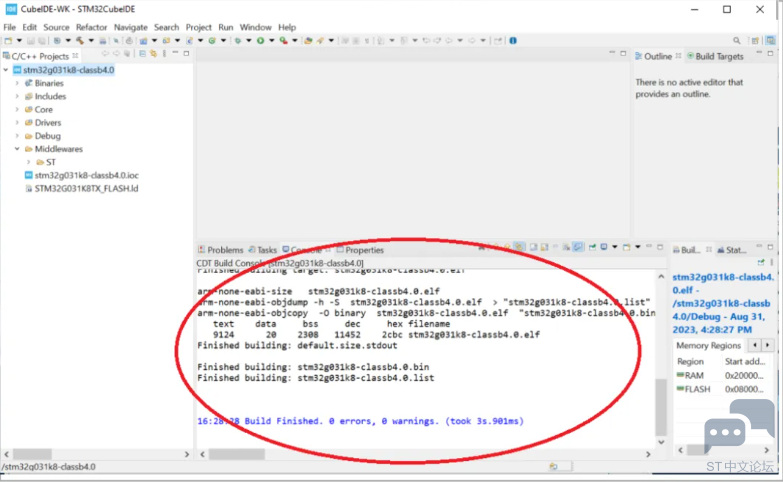Expand the Binaries folder
The image size is (783, 482).
(x=17, y=83)
